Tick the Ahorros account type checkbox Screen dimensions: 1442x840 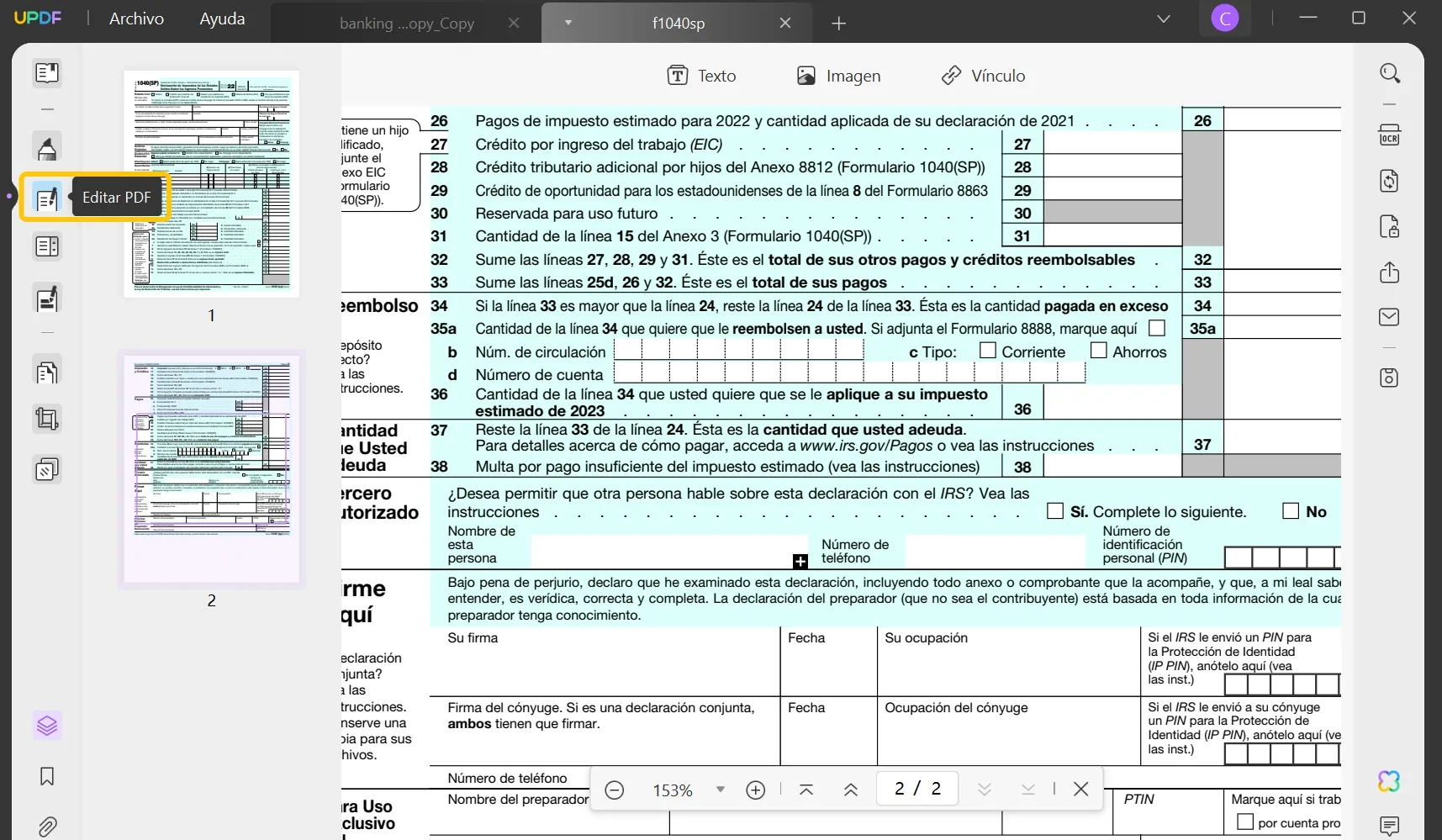pos(1099,350)
